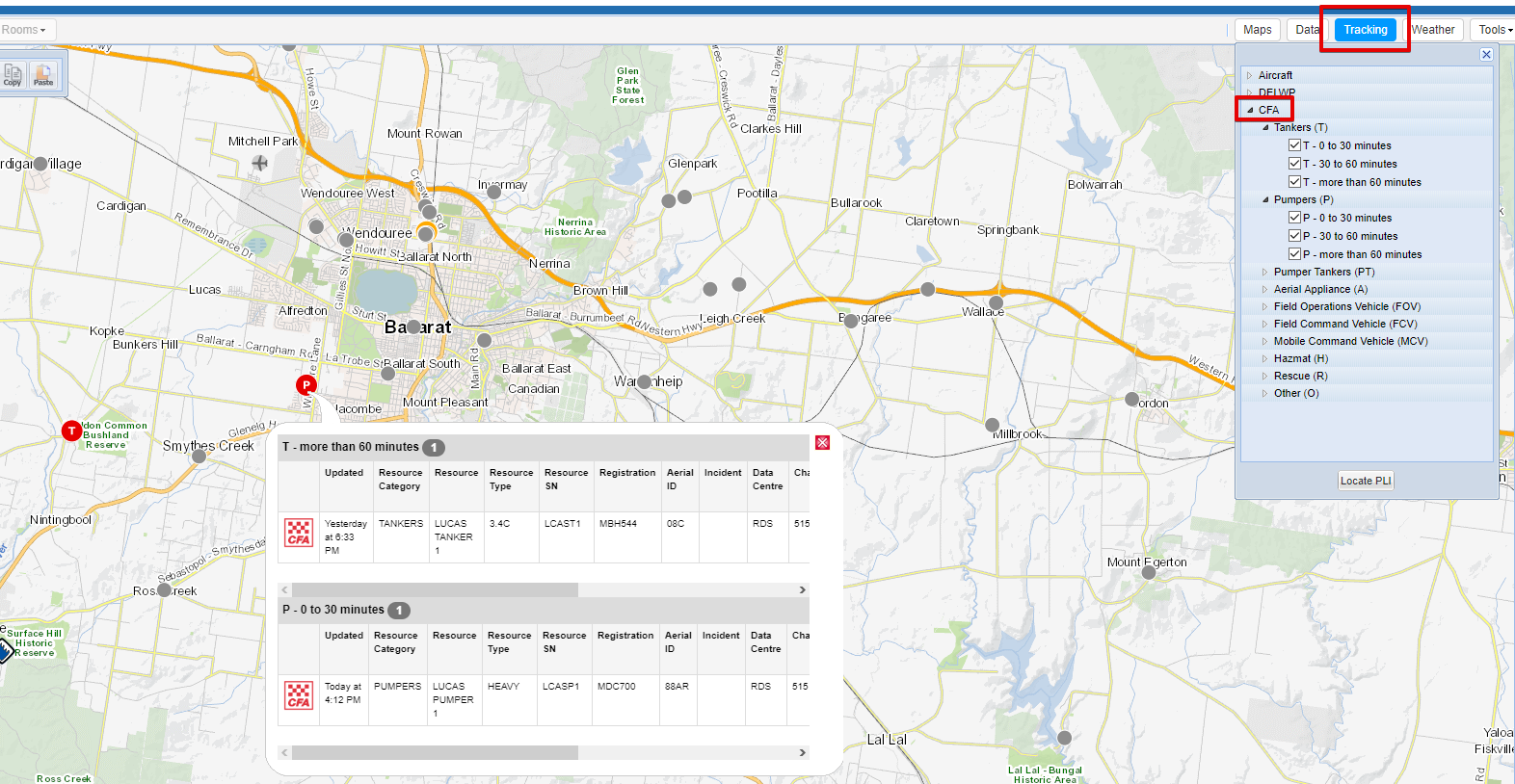Toggle P - 30 to 60 minutes checkbox
1515x784 pixels.
(1294, 236)
